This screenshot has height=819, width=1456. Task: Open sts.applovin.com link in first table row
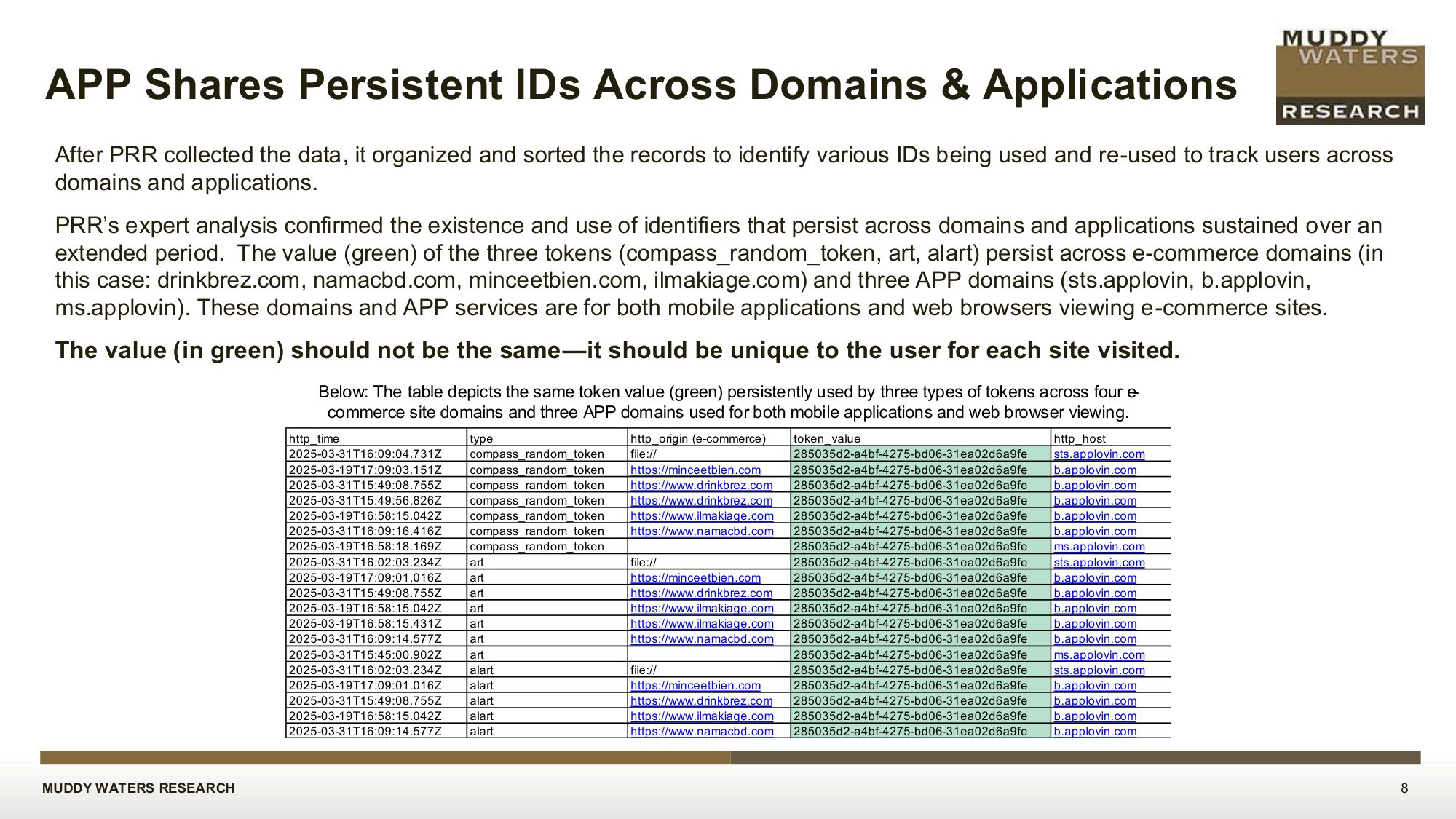click(x=1099, y=454)
